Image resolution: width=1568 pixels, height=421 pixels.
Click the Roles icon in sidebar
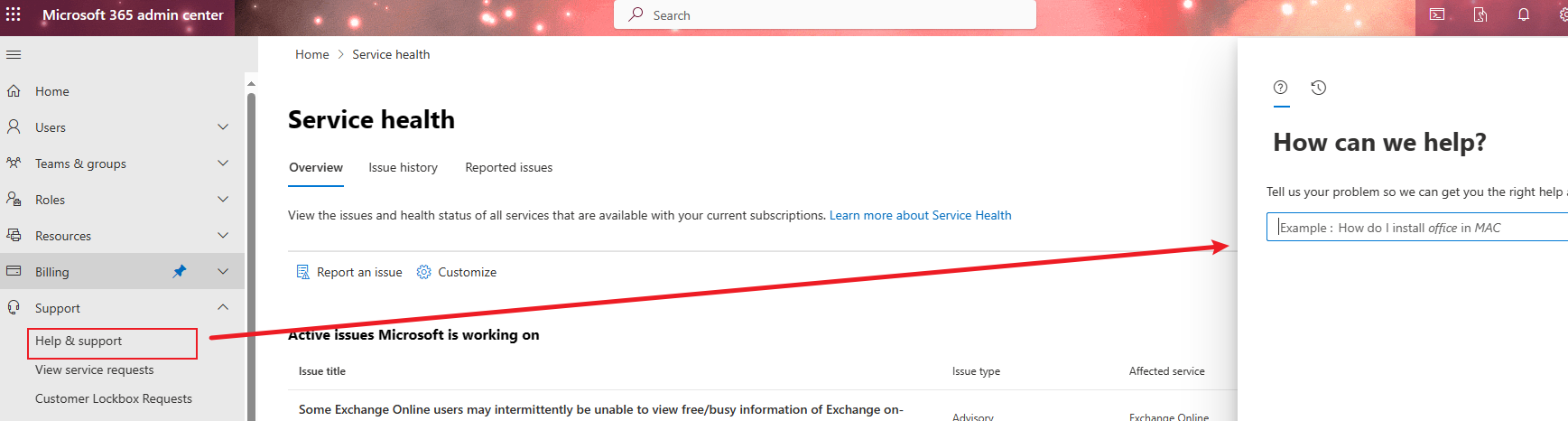point(14,200)
